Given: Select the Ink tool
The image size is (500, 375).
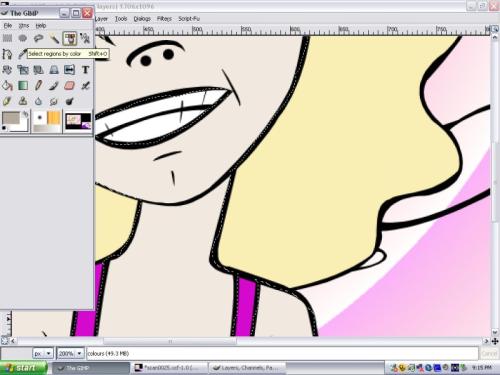Looking at the screenshot, I should point(7,101).
